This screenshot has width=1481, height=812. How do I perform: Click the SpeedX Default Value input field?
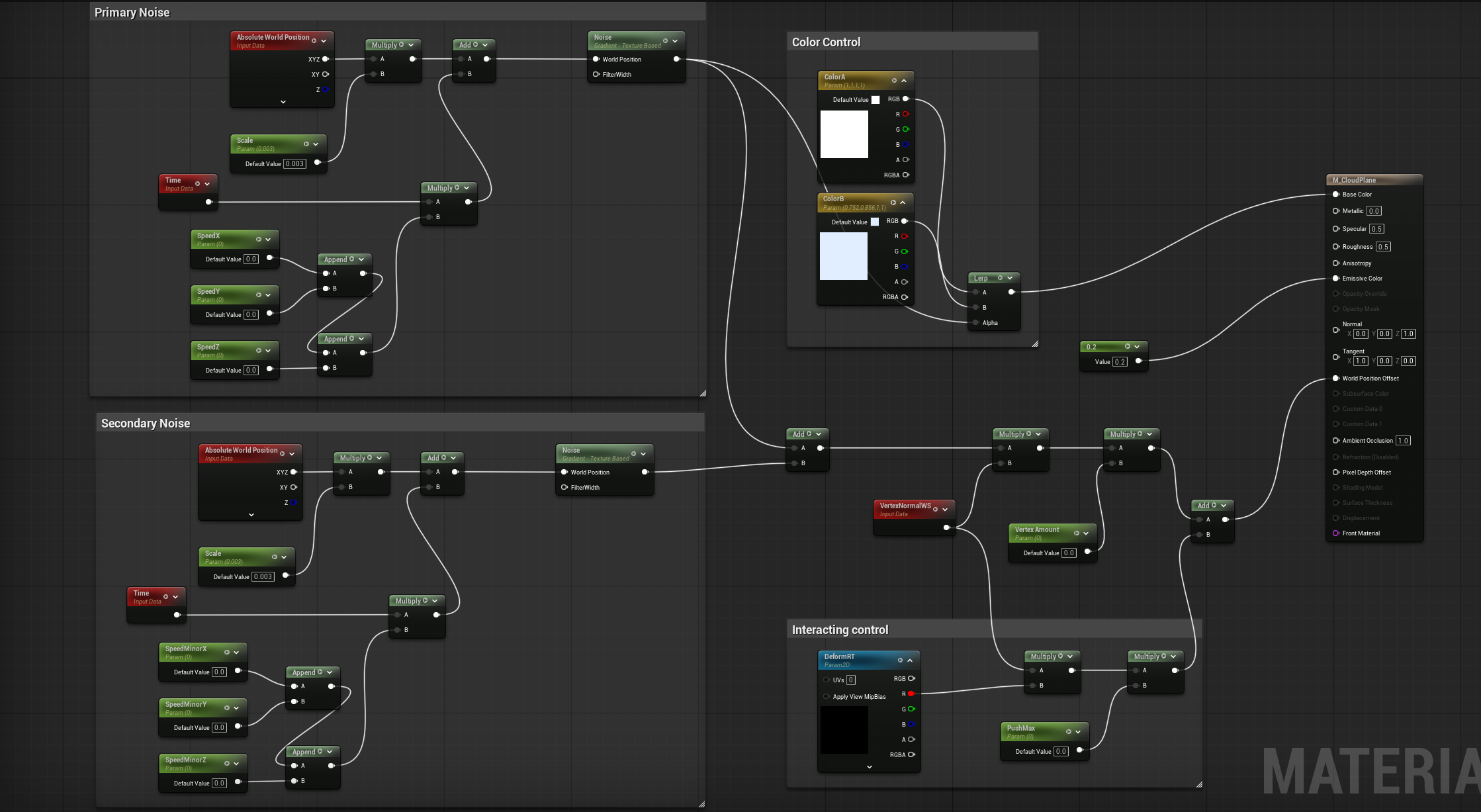(x=251, y=259)
